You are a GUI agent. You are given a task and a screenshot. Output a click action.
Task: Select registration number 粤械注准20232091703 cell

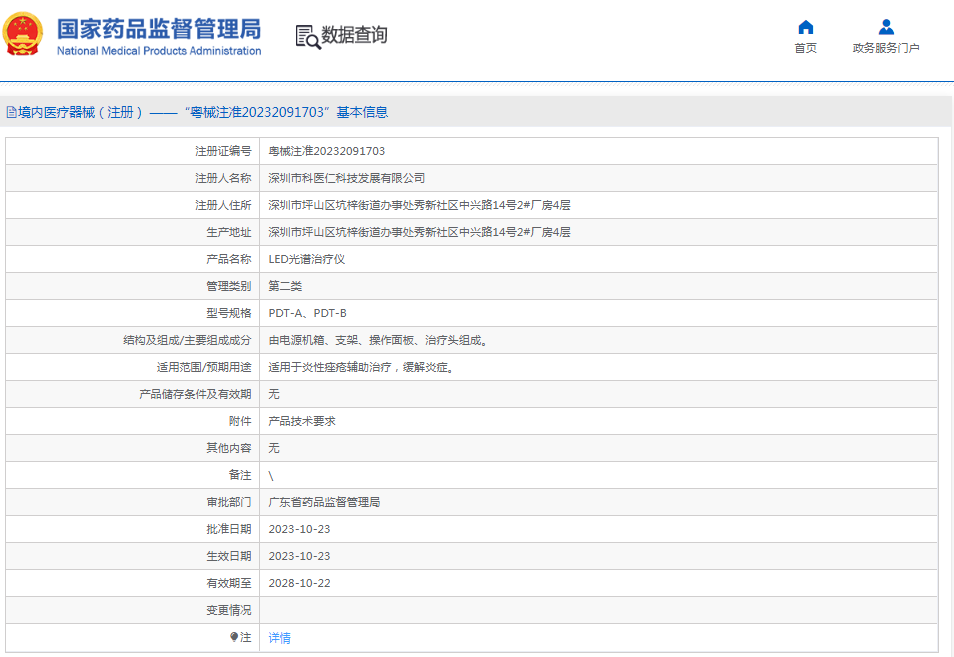click(x=327, y=151)
